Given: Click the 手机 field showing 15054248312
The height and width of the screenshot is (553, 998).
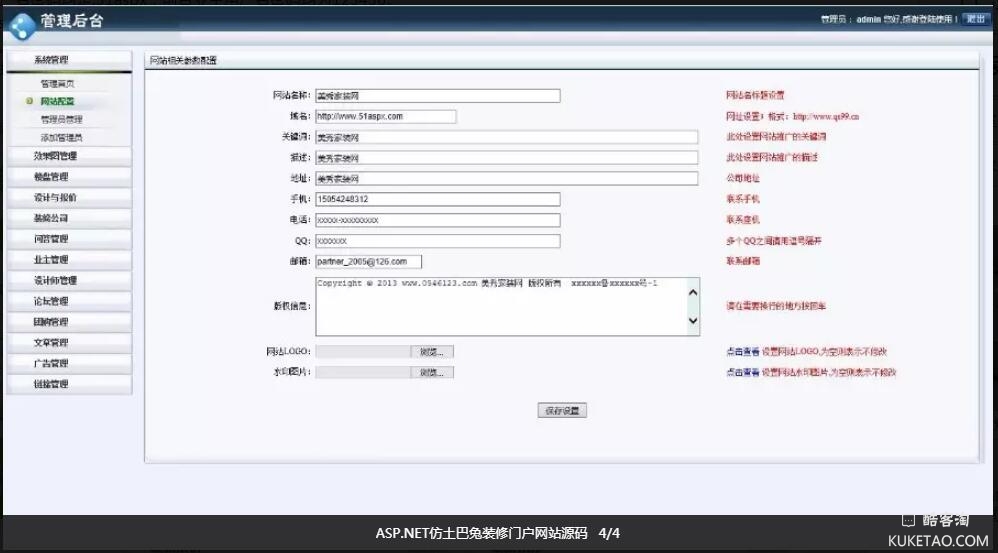Looking at the screenshot, I should 438,199.
